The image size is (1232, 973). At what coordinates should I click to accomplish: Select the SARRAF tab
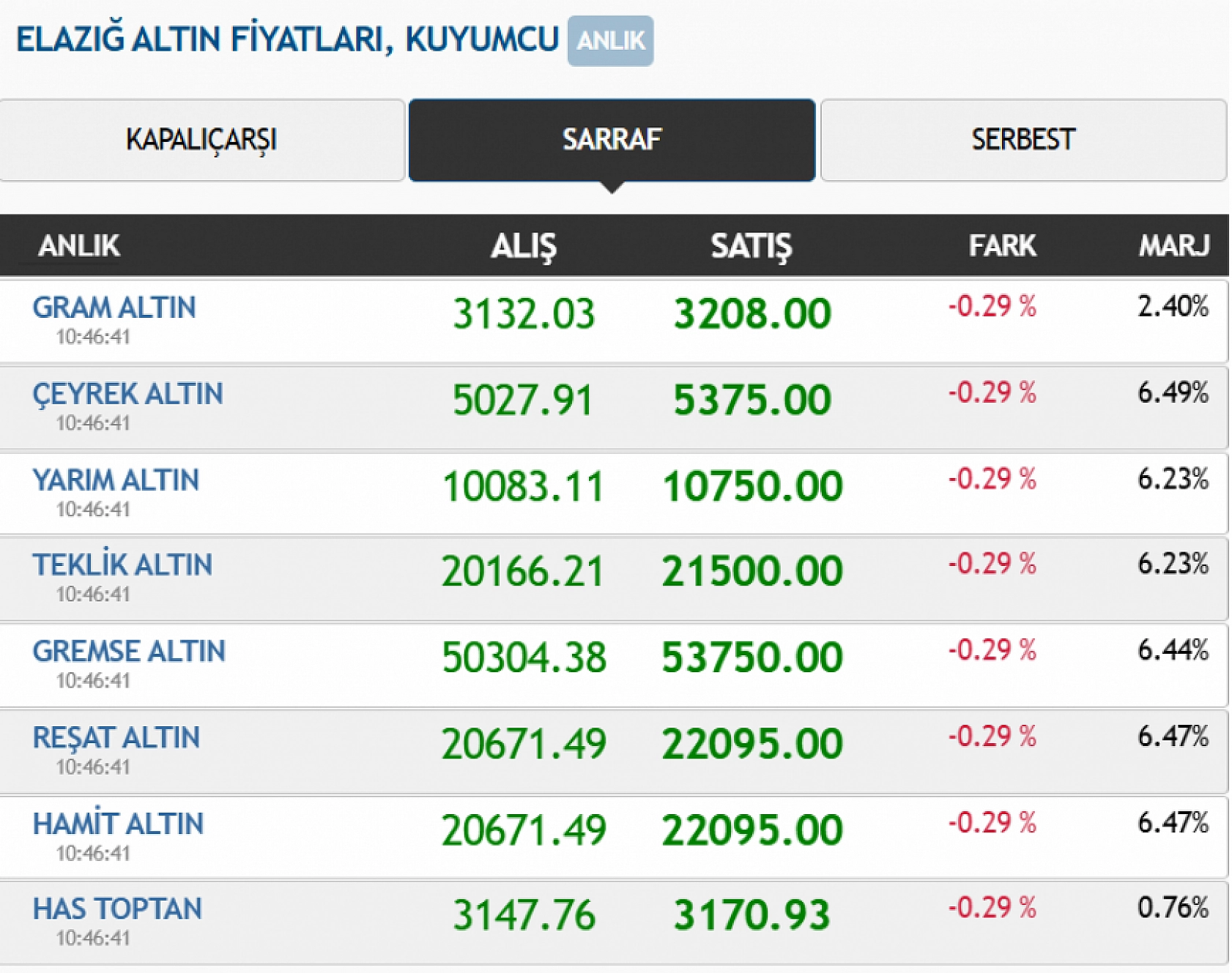tap(612, 140)
